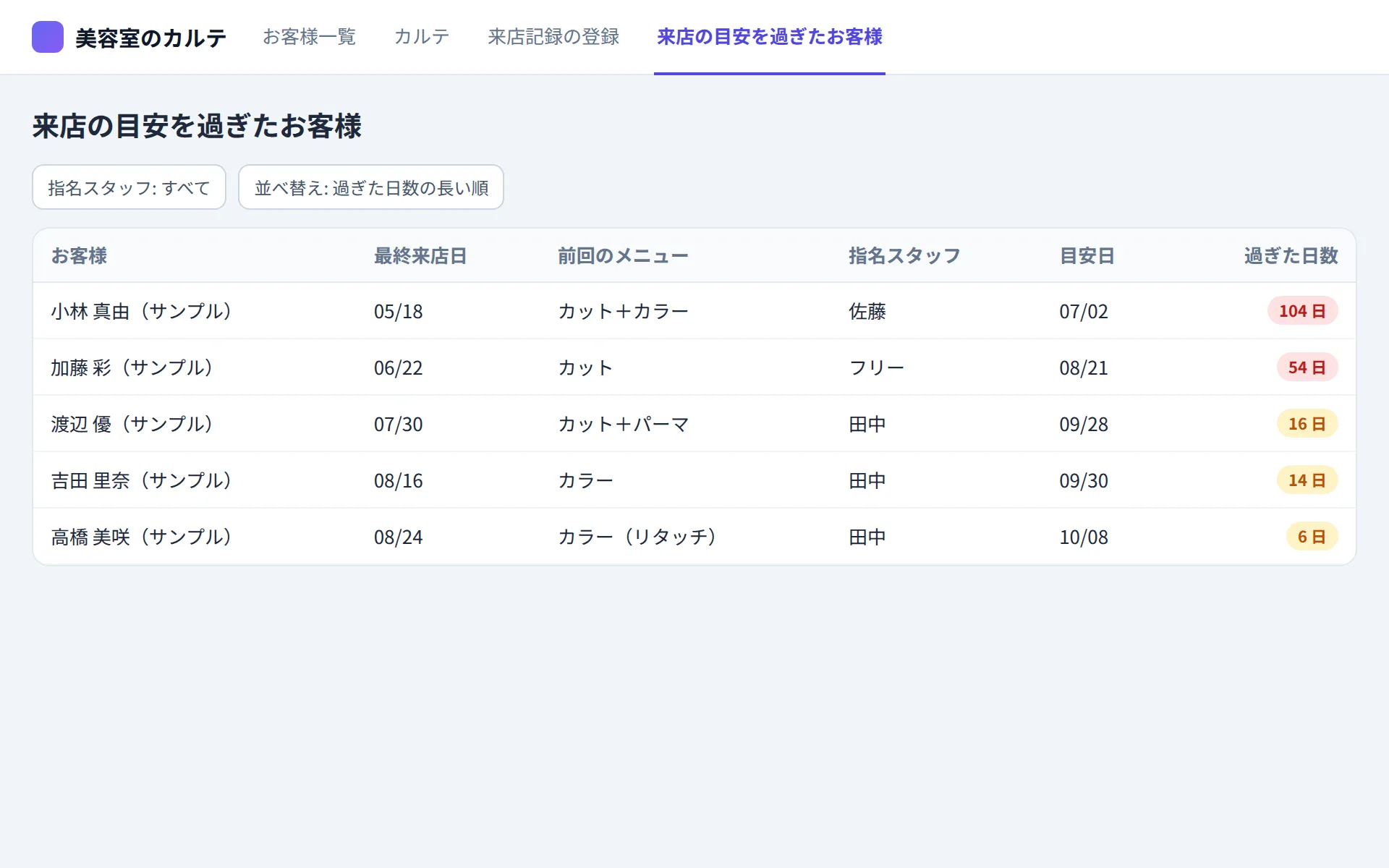Select the 来店の目安を過ぎたお客様 tab

(x=770, y=37)
